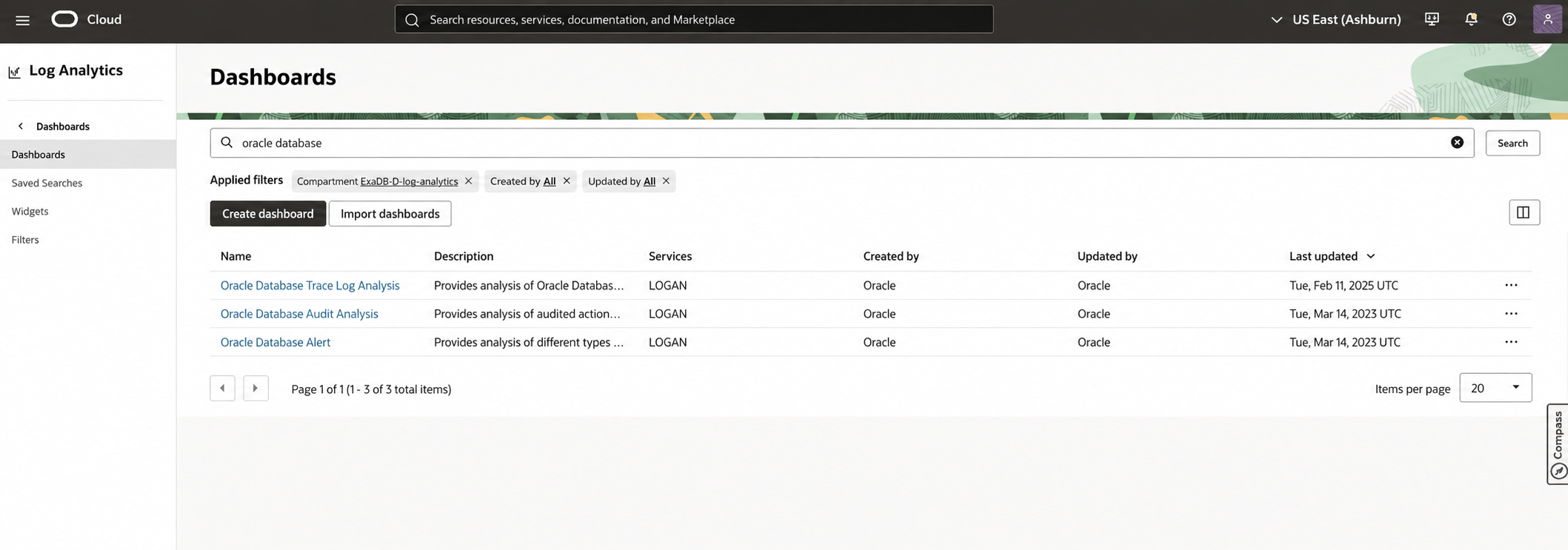
Task: Open column layout settings icon
Action: pyautogui.click(x=1524, y=212)
